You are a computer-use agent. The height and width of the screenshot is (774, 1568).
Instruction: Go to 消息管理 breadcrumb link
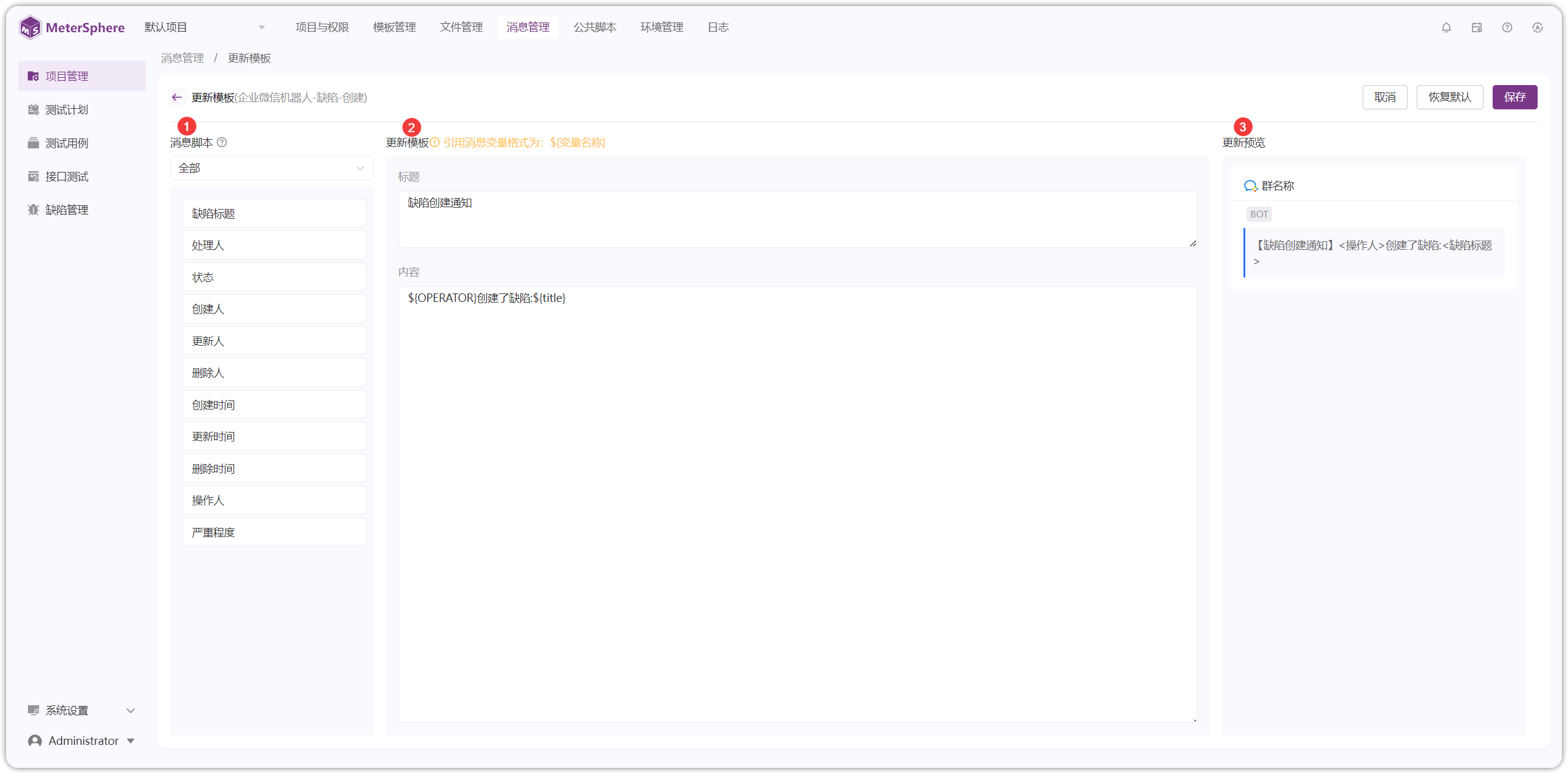182,58
